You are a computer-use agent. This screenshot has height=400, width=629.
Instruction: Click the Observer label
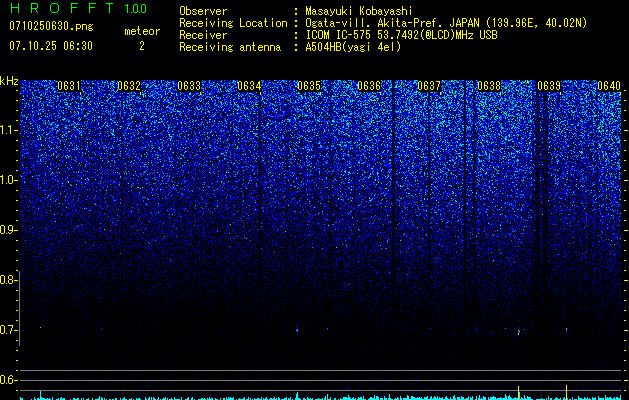[203, 11]
